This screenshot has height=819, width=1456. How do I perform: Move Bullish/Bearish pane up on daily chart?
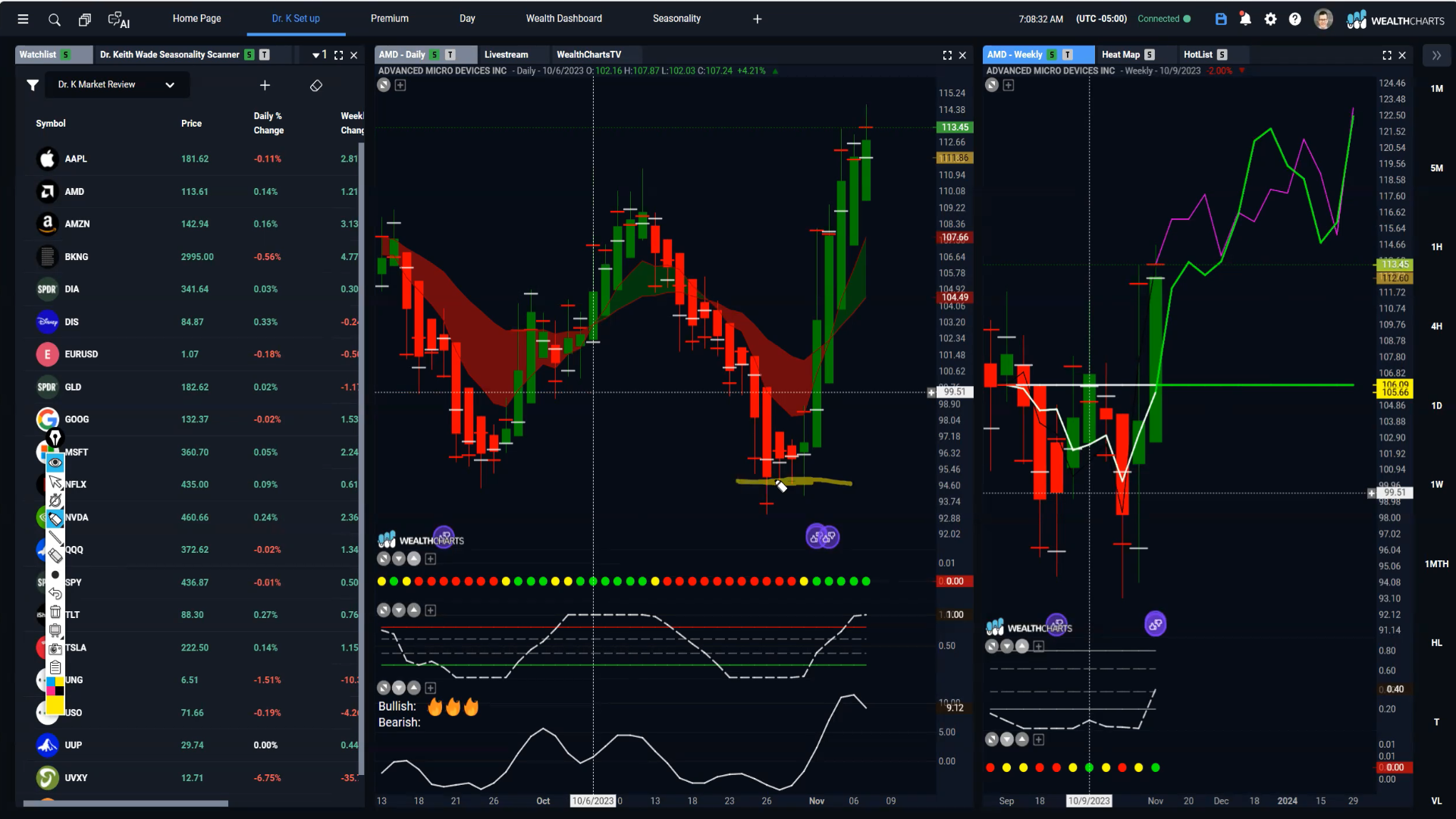414,688
